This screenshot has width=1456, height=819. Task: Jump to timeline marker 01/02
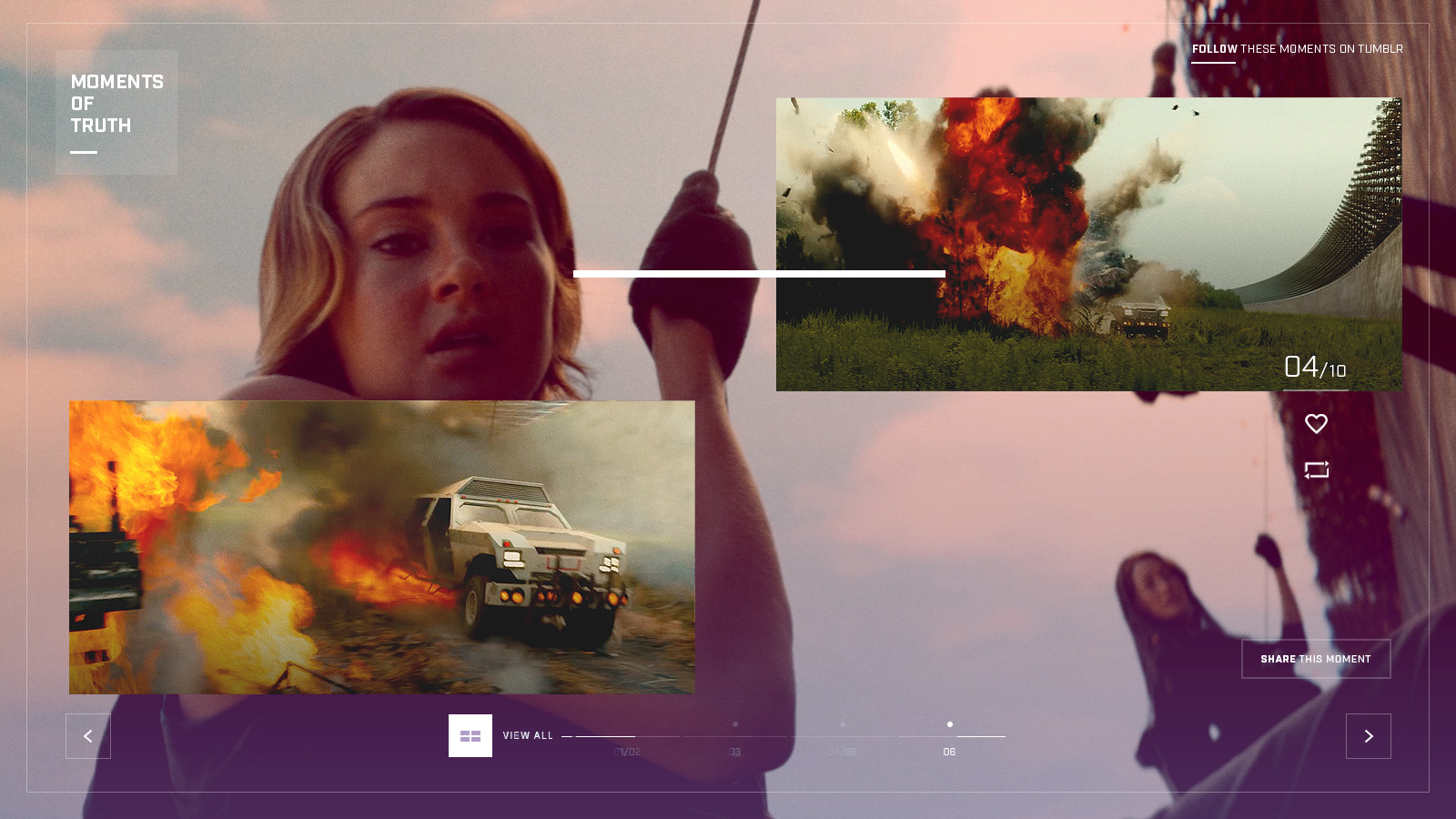[627, 752]
